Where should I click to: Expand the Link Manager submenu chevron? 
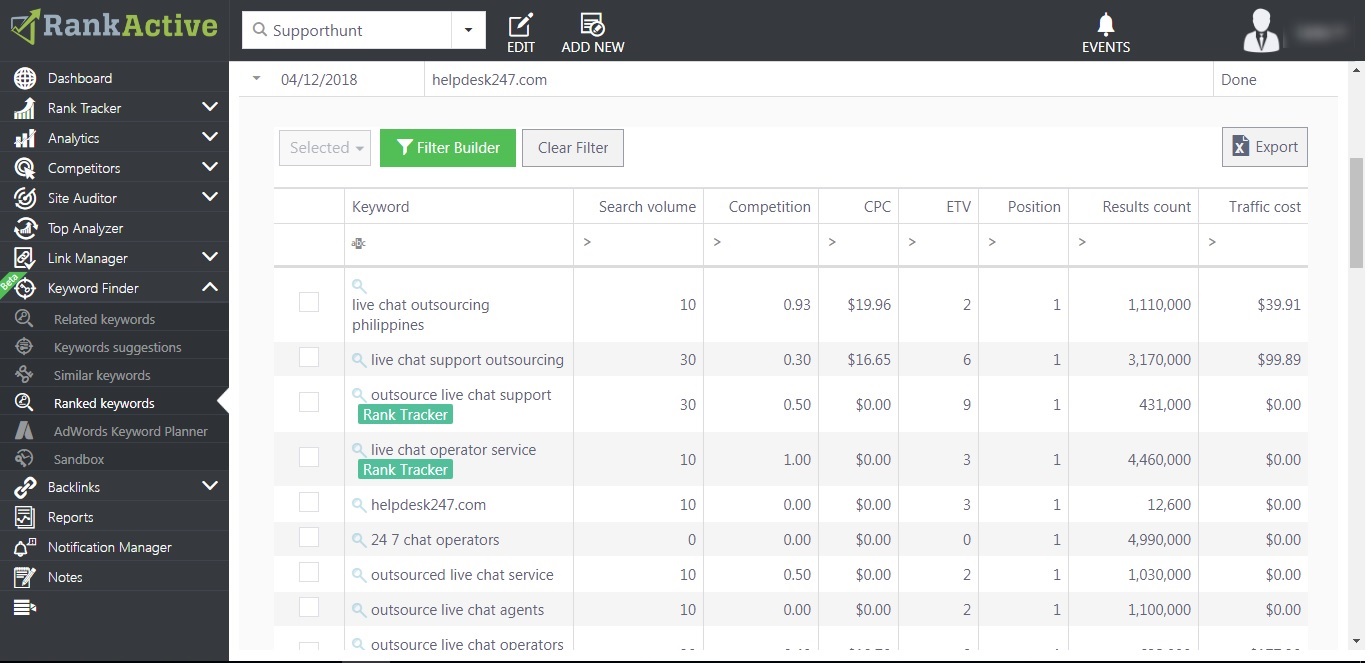point(209,257)
